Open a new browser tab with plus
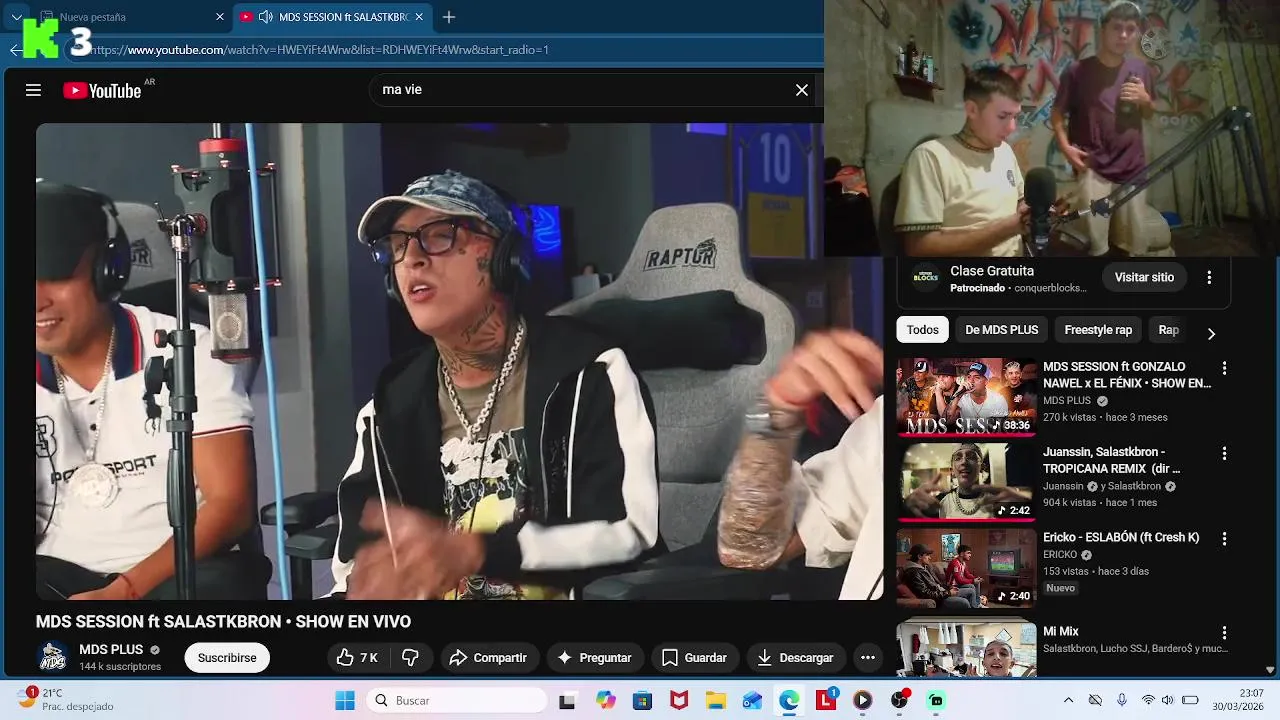This screenshot has width=1280, height=720. (x=449, y=17)
